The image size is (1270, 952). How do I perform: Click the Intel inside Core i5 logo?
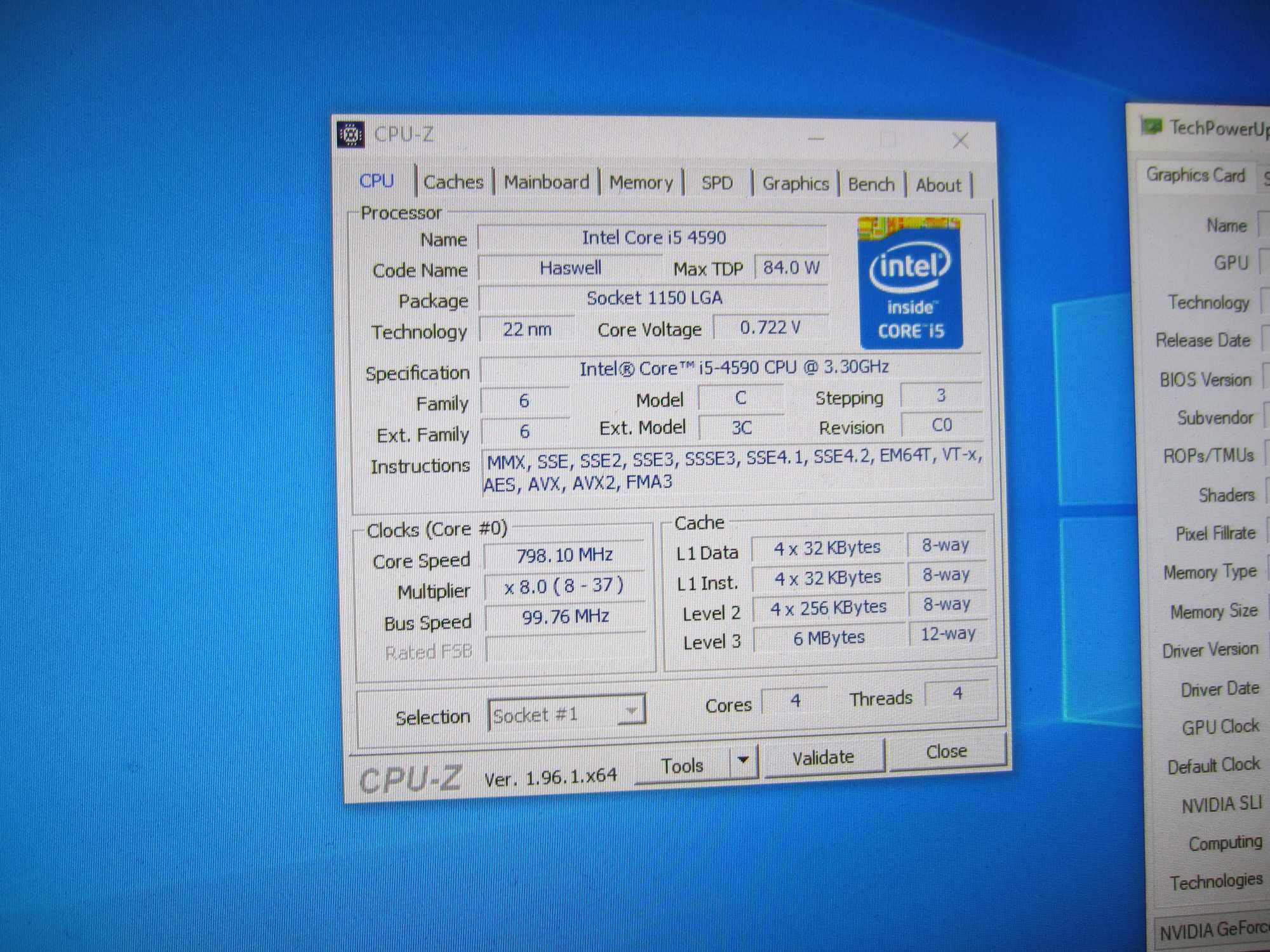911,283
